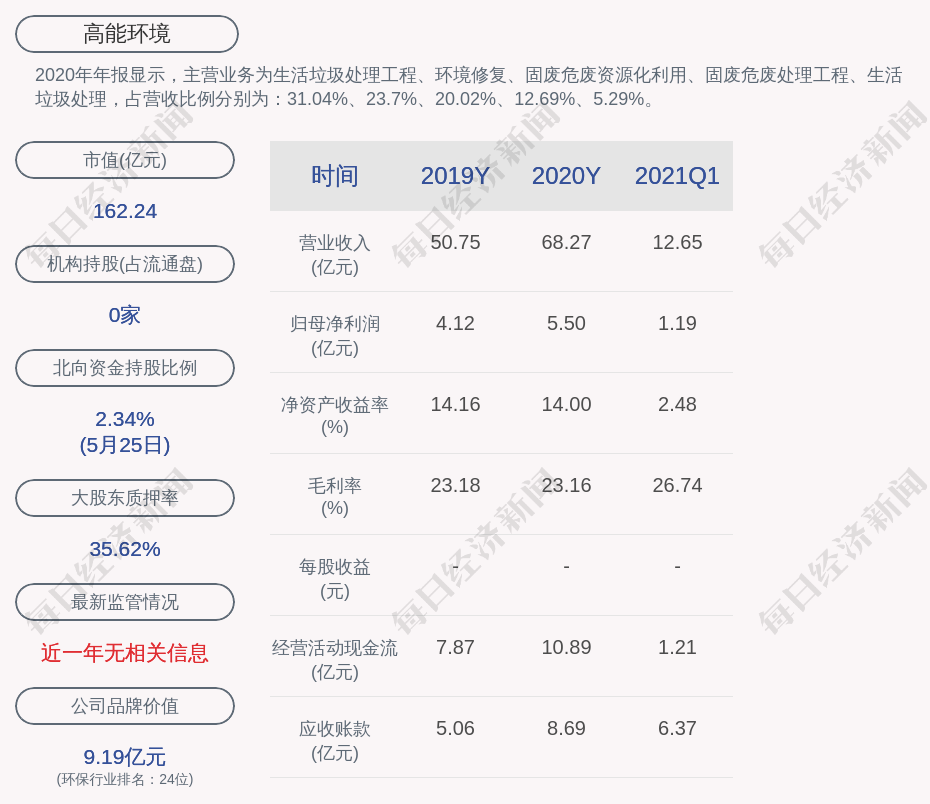The image size is (930, 804).
Task: Select gross margin value 26.74
Action: pos(677,485)
